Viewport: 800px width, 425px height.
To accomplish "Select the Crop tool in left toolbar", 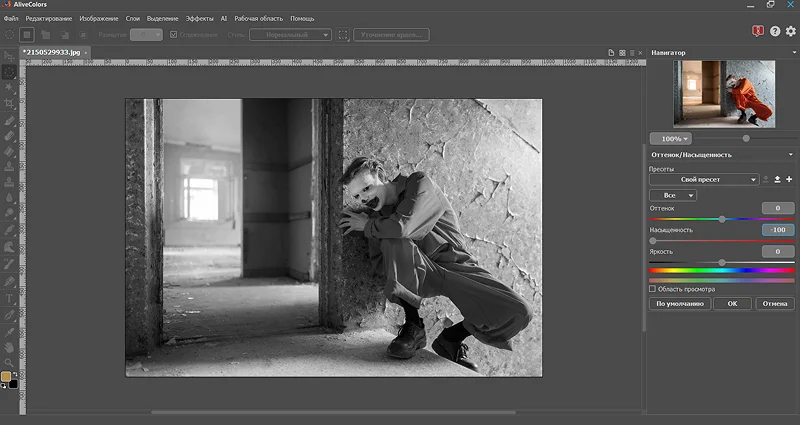I will pyautogui.click(x=9, y=103).
